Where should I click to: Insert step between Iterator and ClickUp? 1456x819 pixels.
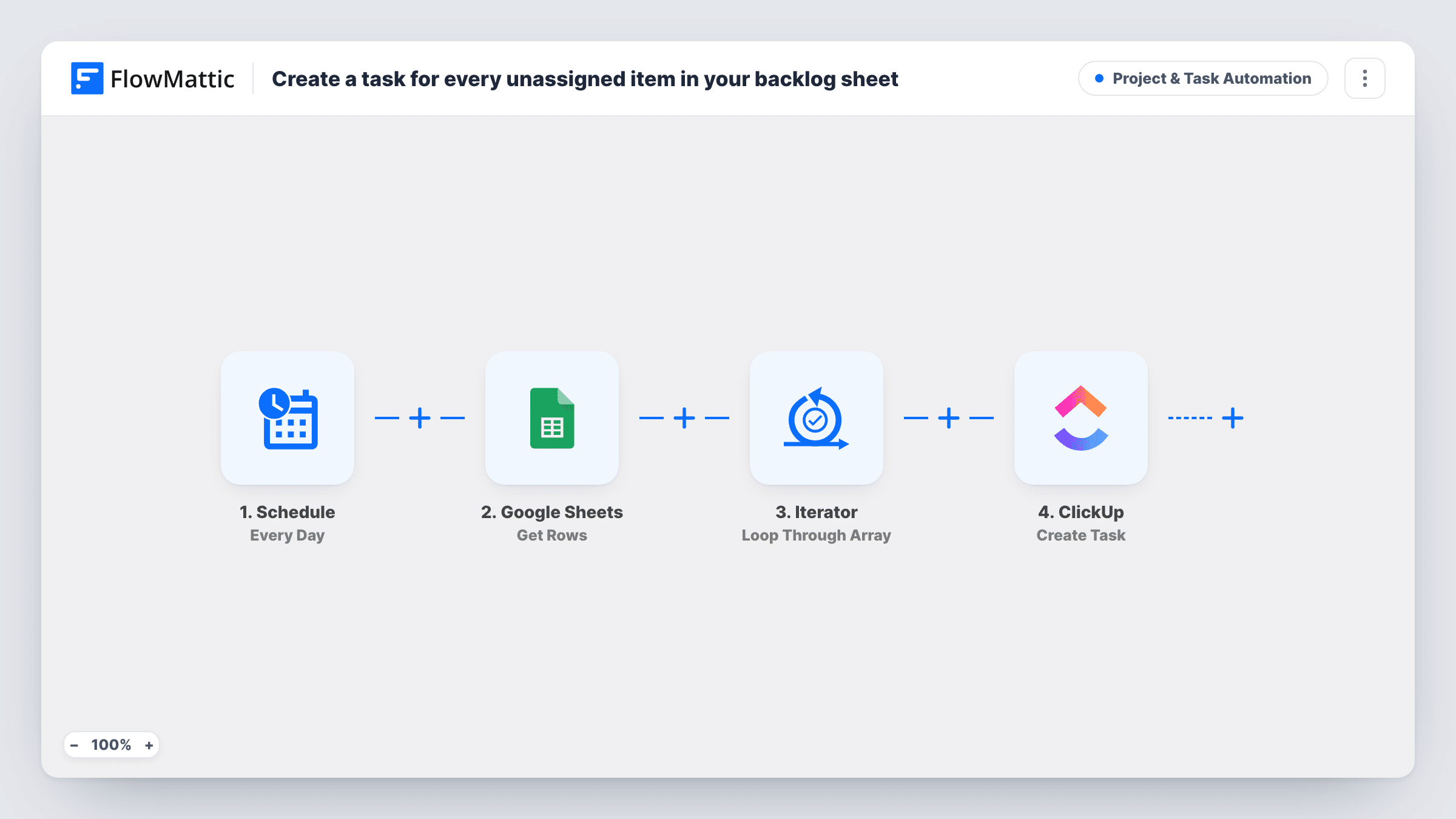[949, 418]
